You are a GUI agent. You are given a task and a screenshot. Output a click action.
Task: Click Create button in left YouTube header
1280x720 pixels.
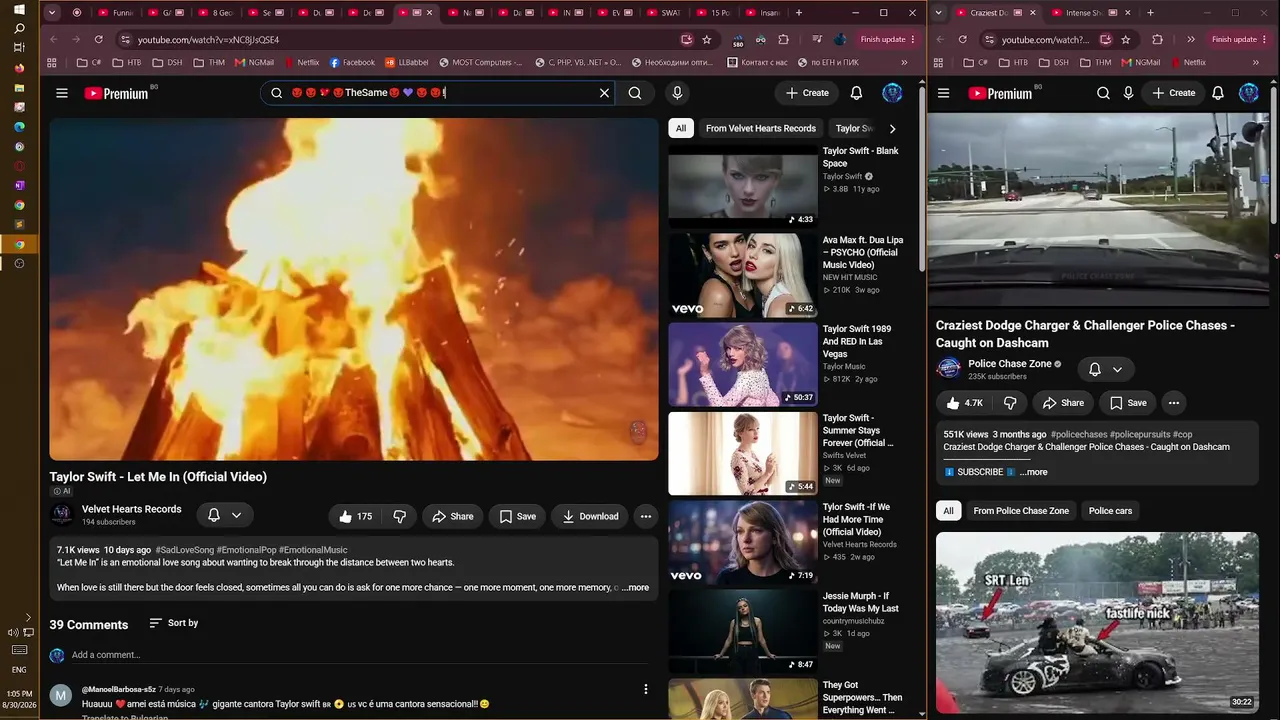coord(807,93)
